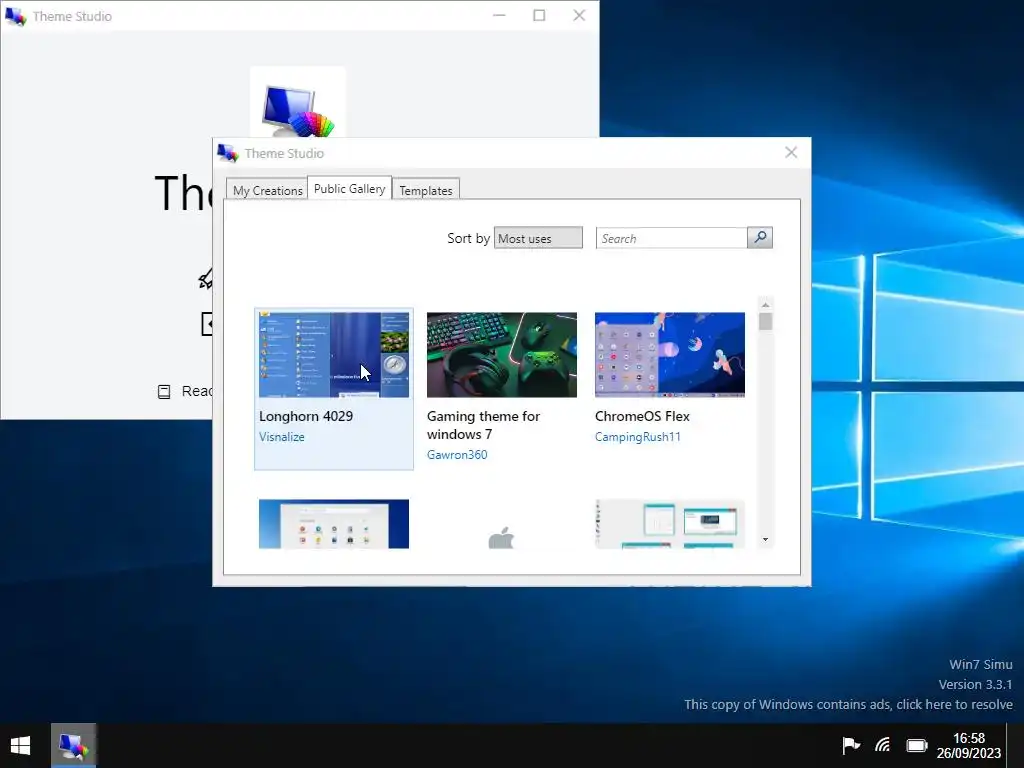Select the ChromeOS Flex theme thumbnail

[x=669, y=355]
